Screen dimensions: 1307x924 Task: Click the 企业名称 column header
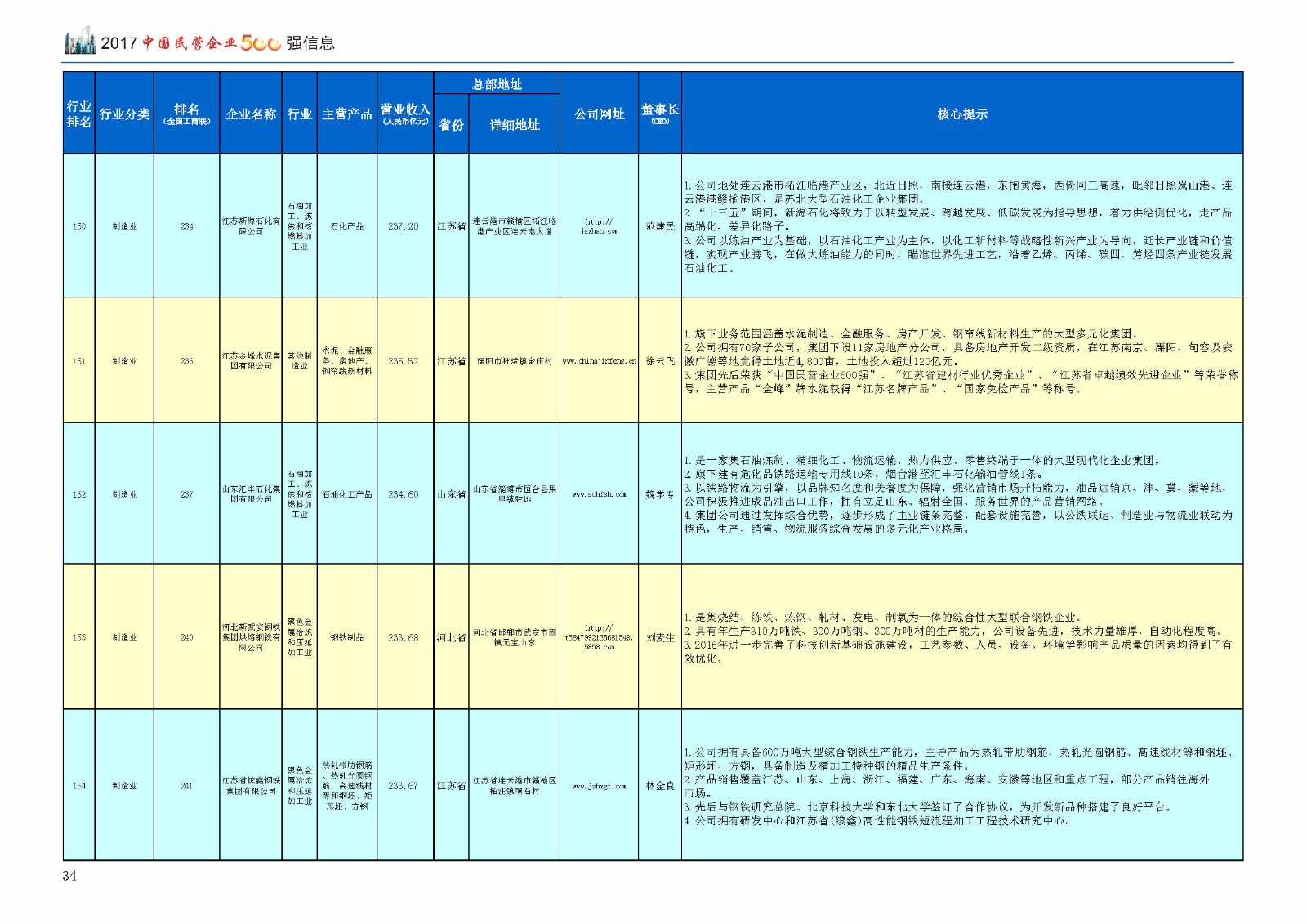pos(251,114)
